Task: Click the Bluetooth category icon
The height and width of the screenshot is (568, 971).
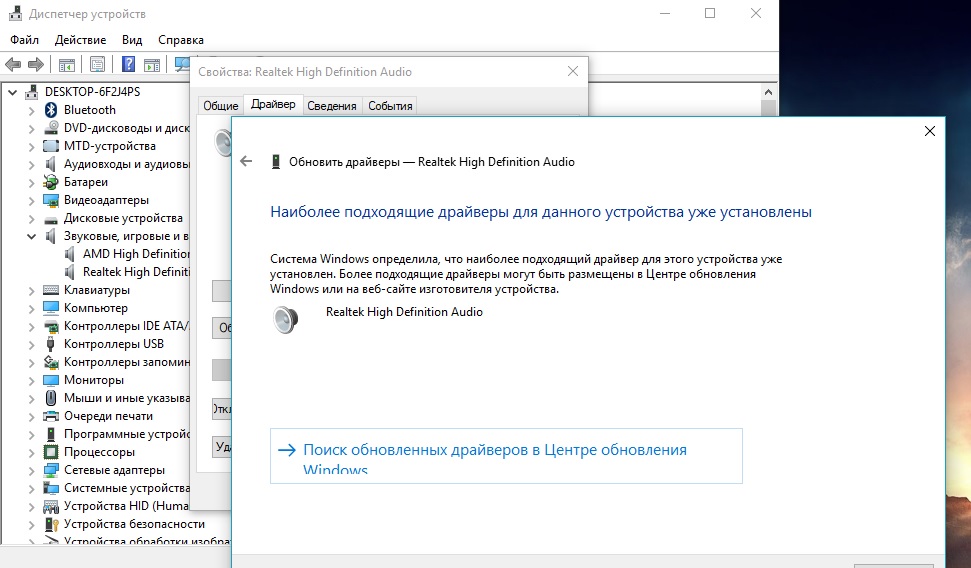Action: [51, 110]
